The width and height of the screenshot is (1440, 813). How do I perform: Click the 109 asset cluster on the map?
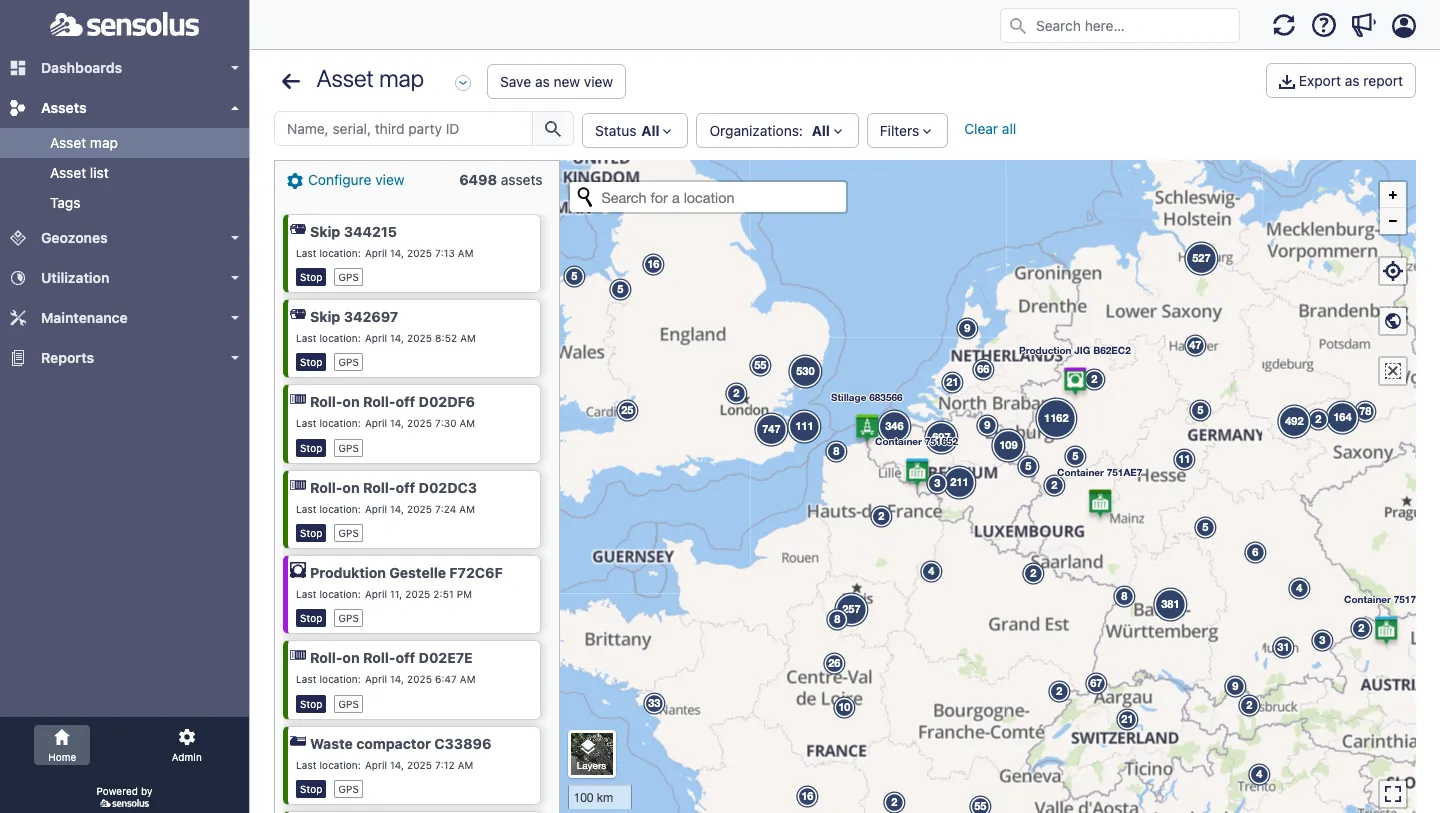coord(1008,445)
